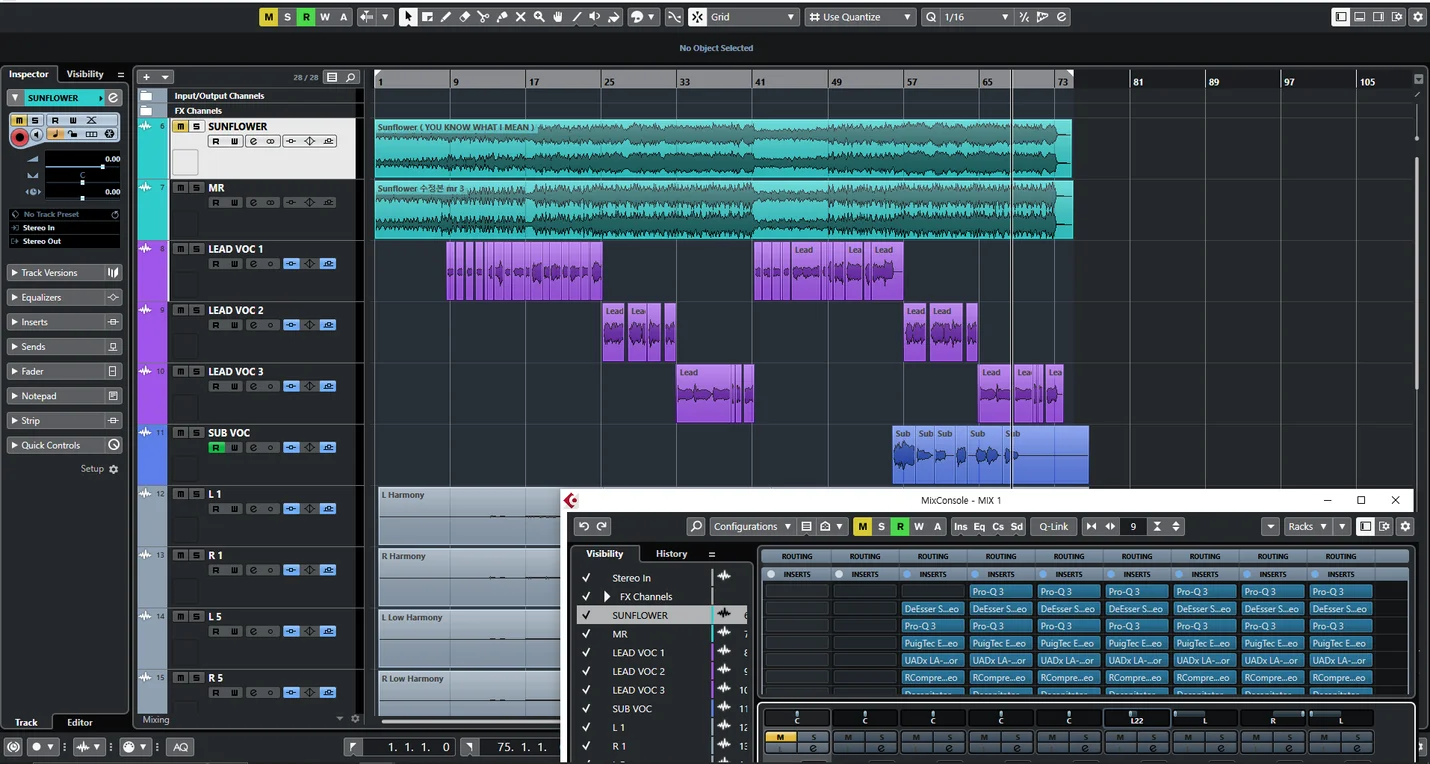Toggle visibility checkmark for Stereo In
This screenshot has height=764, width=1430.
[586, 578]
